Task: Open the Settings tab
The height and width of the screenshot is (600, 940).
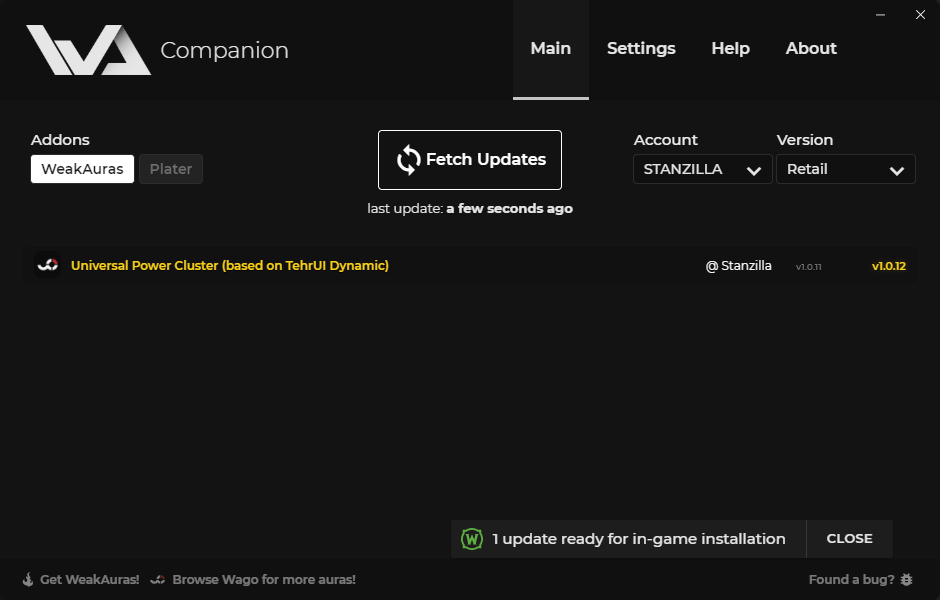Action: coord(641,49)
